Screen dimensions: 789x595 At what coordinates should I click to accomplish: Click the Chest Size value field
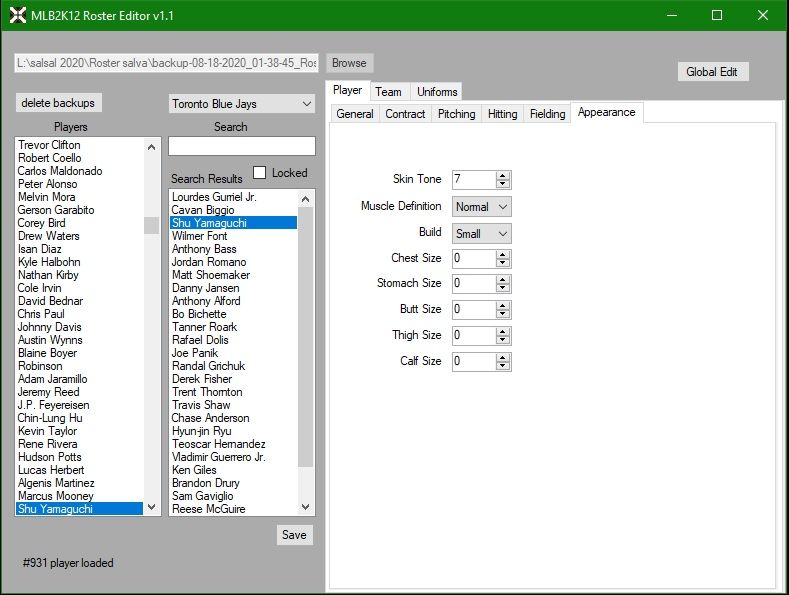coord(474,258)
